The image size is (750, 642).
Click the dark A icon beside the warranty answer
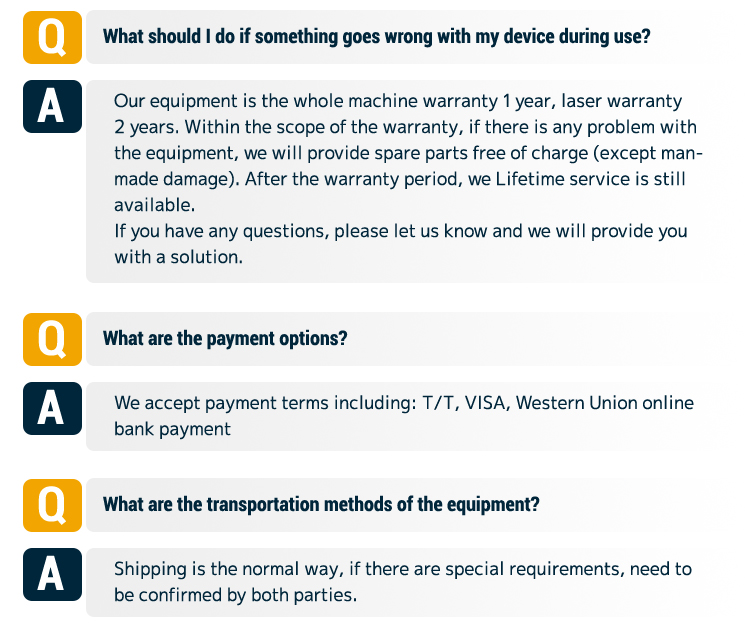(x=52, y=106)
